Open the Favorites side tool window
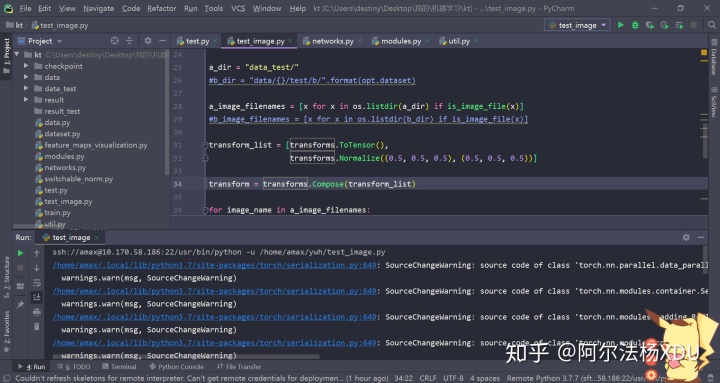Screen dimensions: 720x383 [x=6, y=332]
